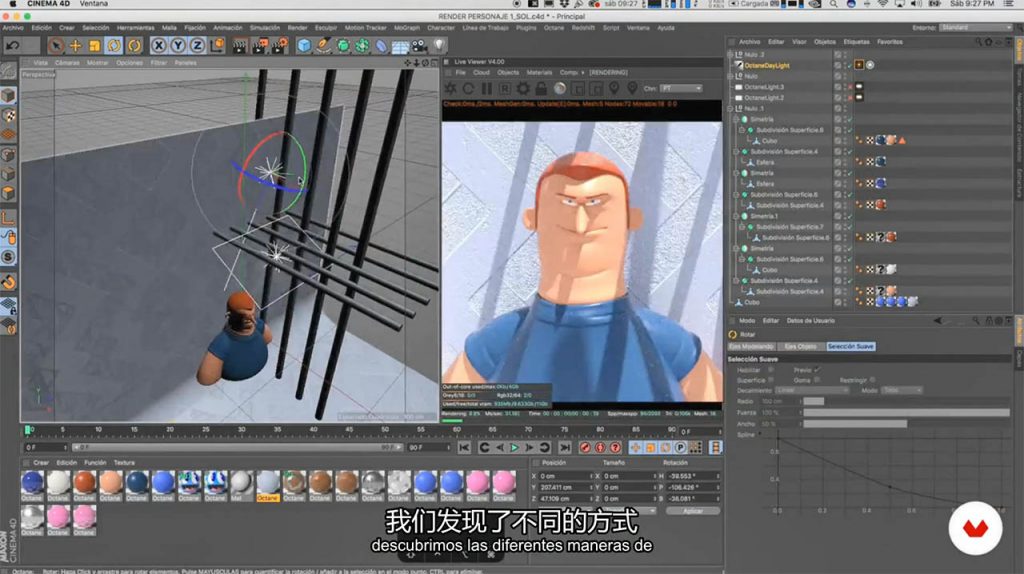Select OctaneDayLight in the object tree
This screenshot has height=574, width=1024.
[767, 65]
